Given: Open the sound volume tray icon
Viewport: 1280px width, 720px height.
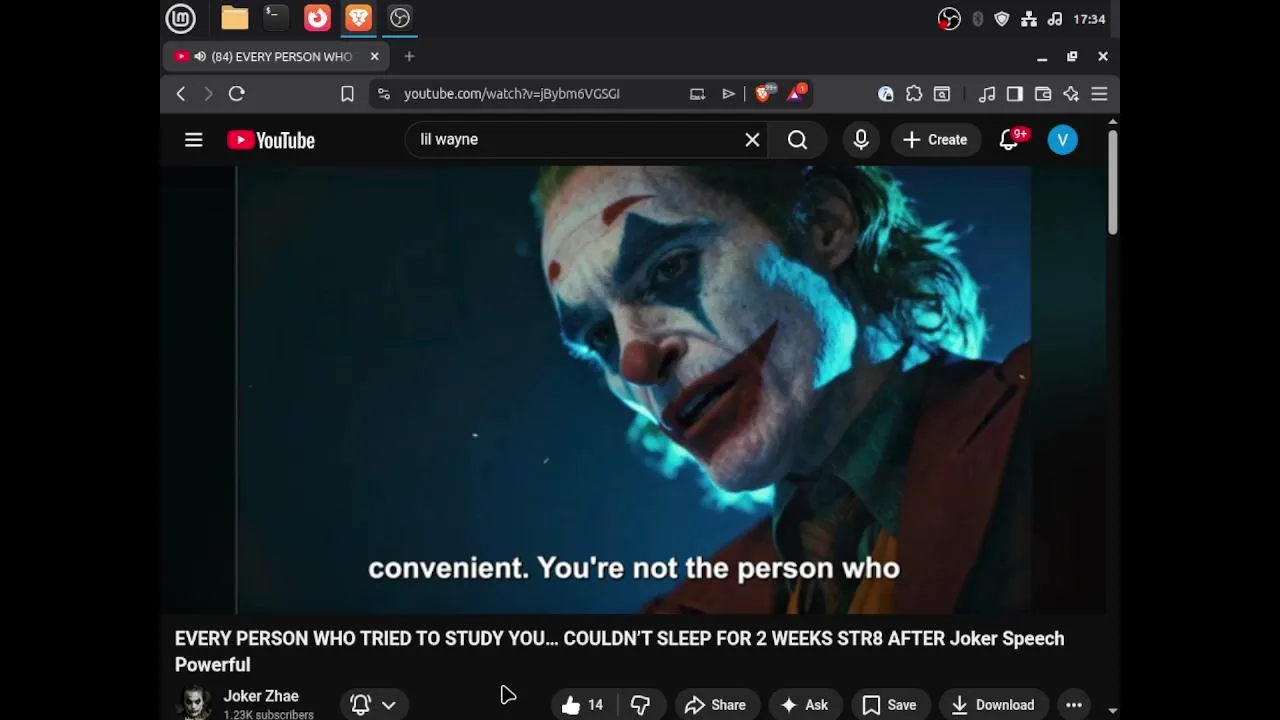Looking at the screenshot, I should (1055, 19).
